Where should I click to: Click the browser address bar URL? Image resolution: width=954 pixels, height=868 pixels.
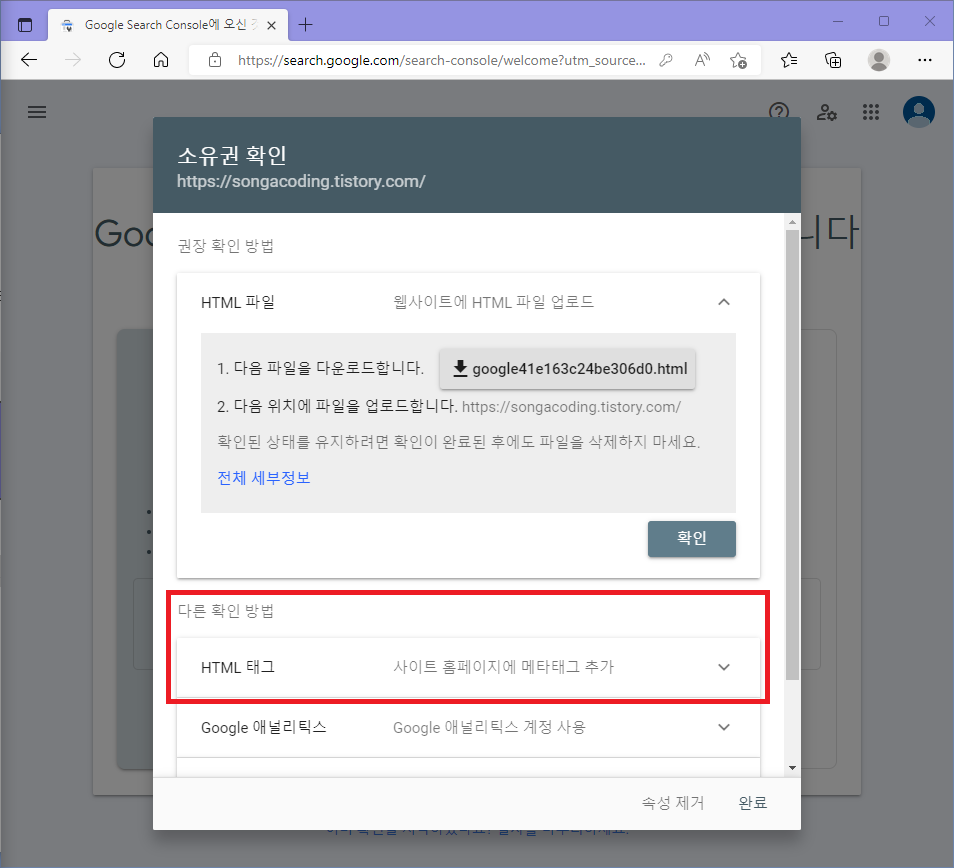tap(441, 60)
